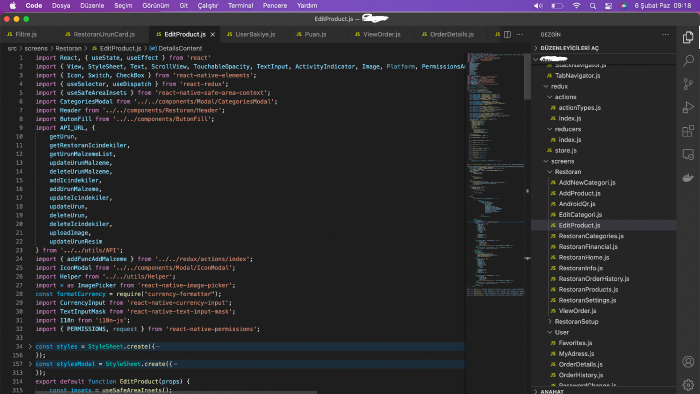Click the code minimap overview

(495, 174)
